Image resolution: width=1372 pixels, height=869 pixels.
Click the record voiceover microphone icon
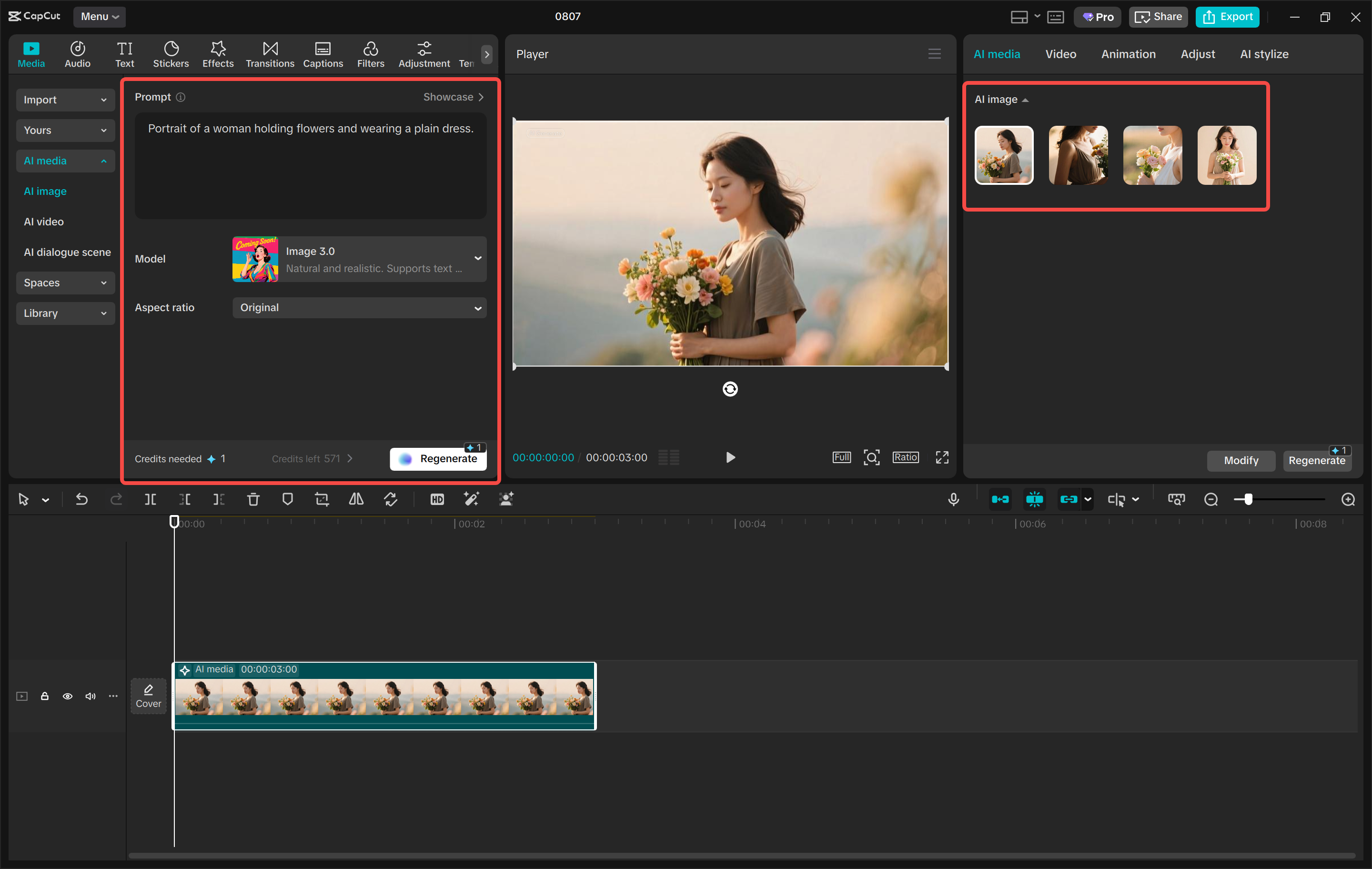[953, 499]
